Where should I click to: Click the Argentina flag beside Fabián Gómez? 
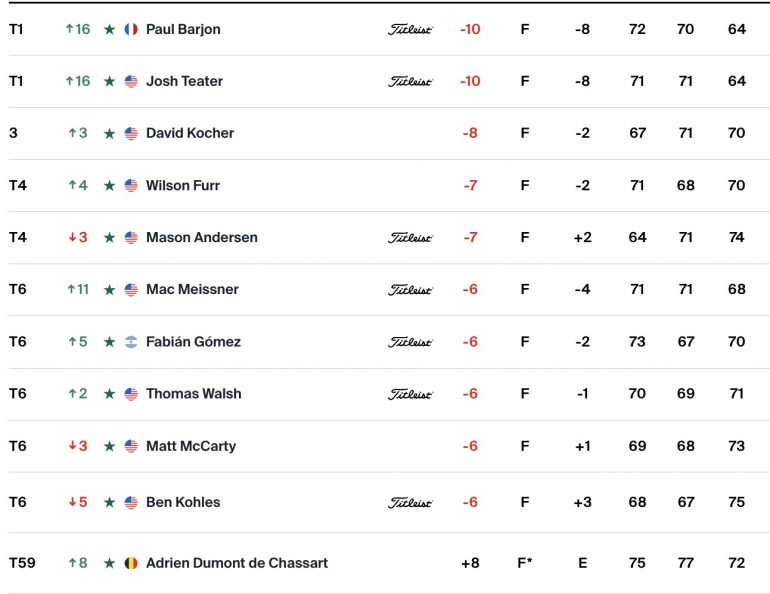[x=131, y=342]
